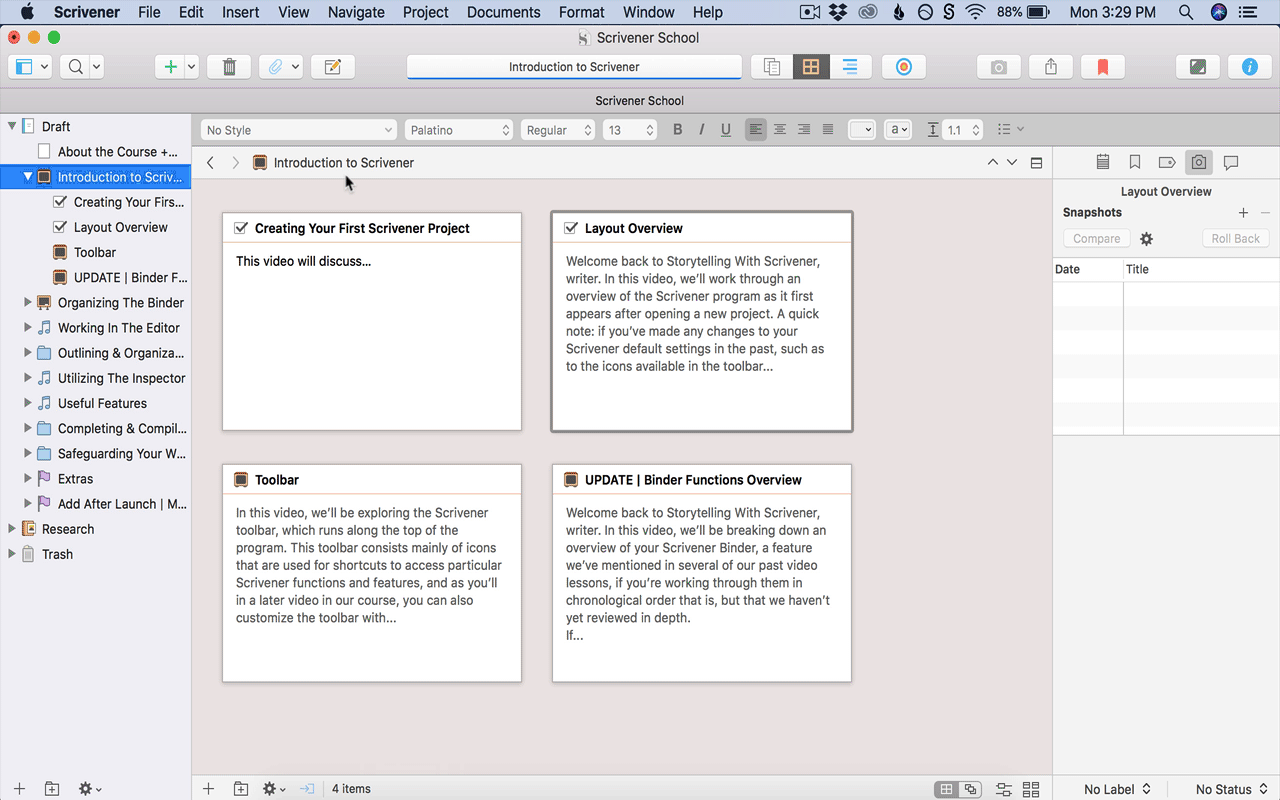Toggle underline text formatting

(x=726, y=130)
